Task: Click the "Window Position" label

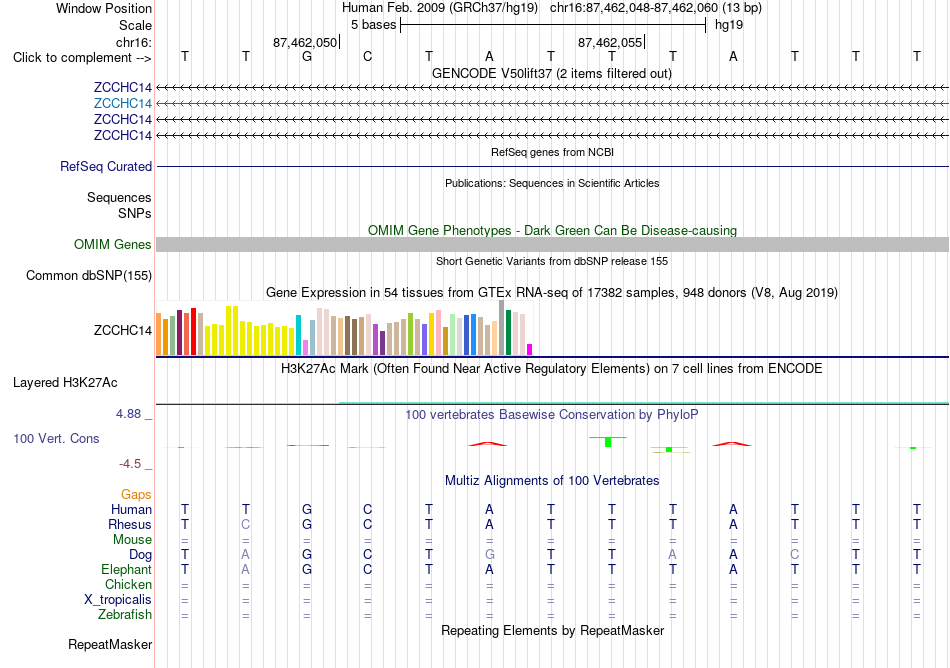Action: coord(104,8)
